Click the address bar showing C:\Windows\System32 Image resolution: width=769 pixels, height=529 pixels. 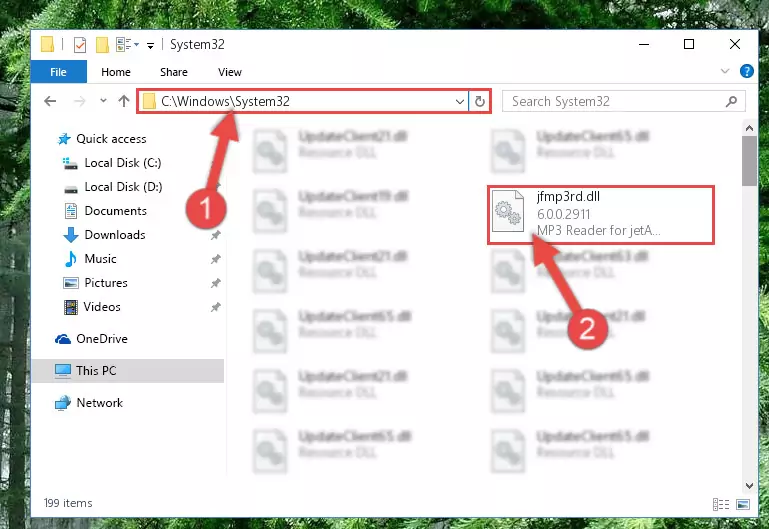tap(303, 101)
